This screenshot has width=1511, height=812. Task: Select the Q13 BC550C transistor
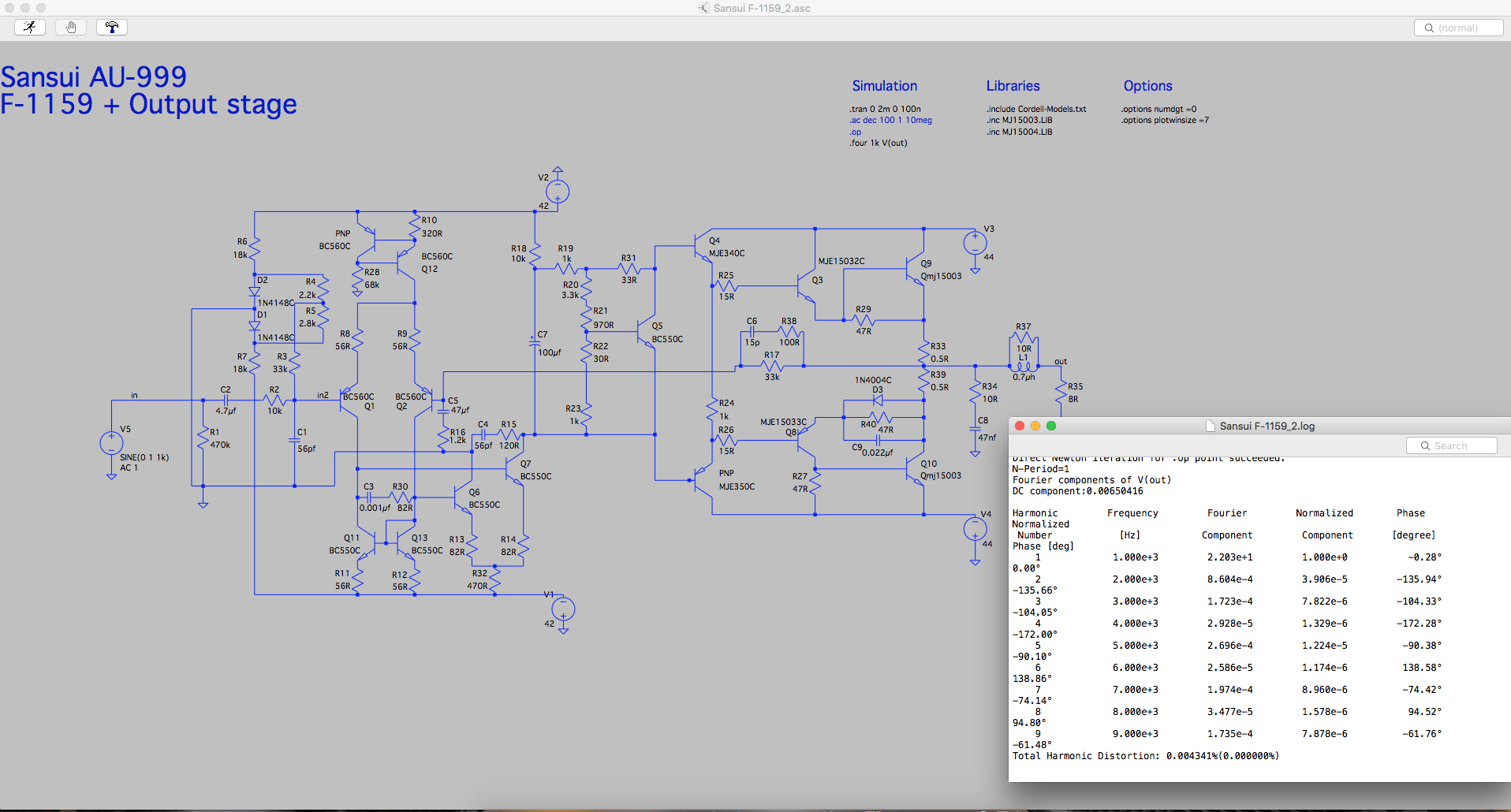point(405,542)
